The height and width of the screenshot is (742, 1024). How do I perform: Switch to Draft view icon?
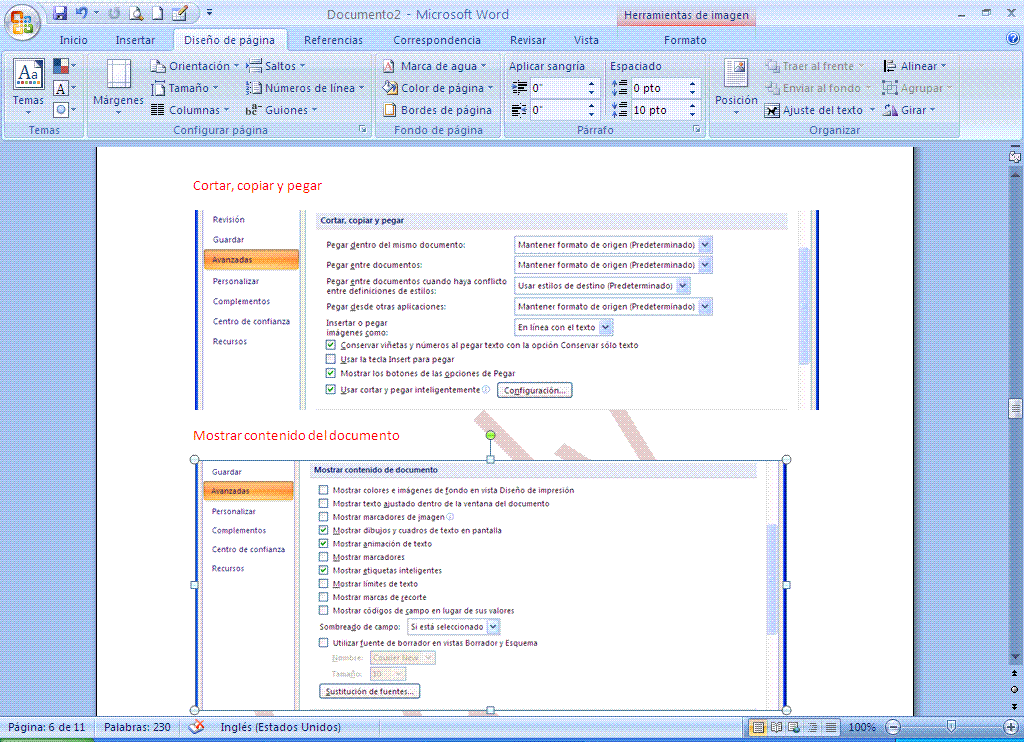pos(831,727)
